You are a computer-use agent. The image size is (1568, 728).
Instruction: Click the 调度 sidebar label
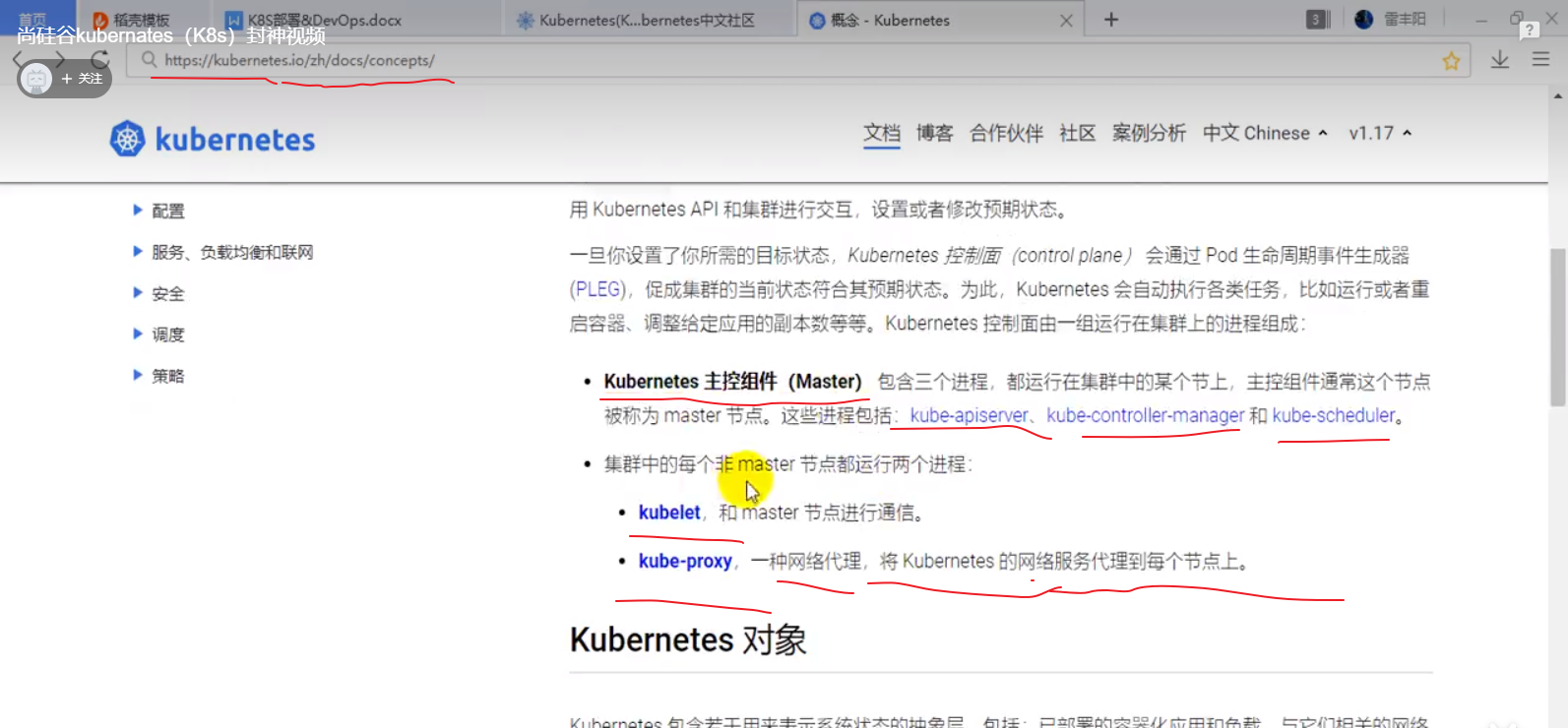point(168,334)
